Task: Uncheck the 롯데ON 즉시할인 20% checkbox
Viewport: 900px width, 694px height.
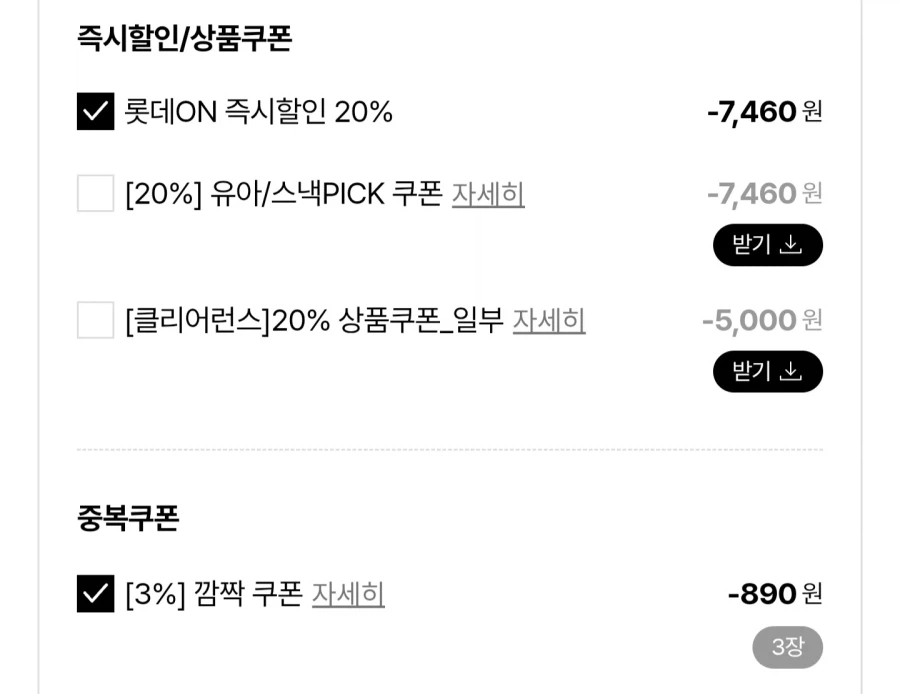Action: point(96,111)
